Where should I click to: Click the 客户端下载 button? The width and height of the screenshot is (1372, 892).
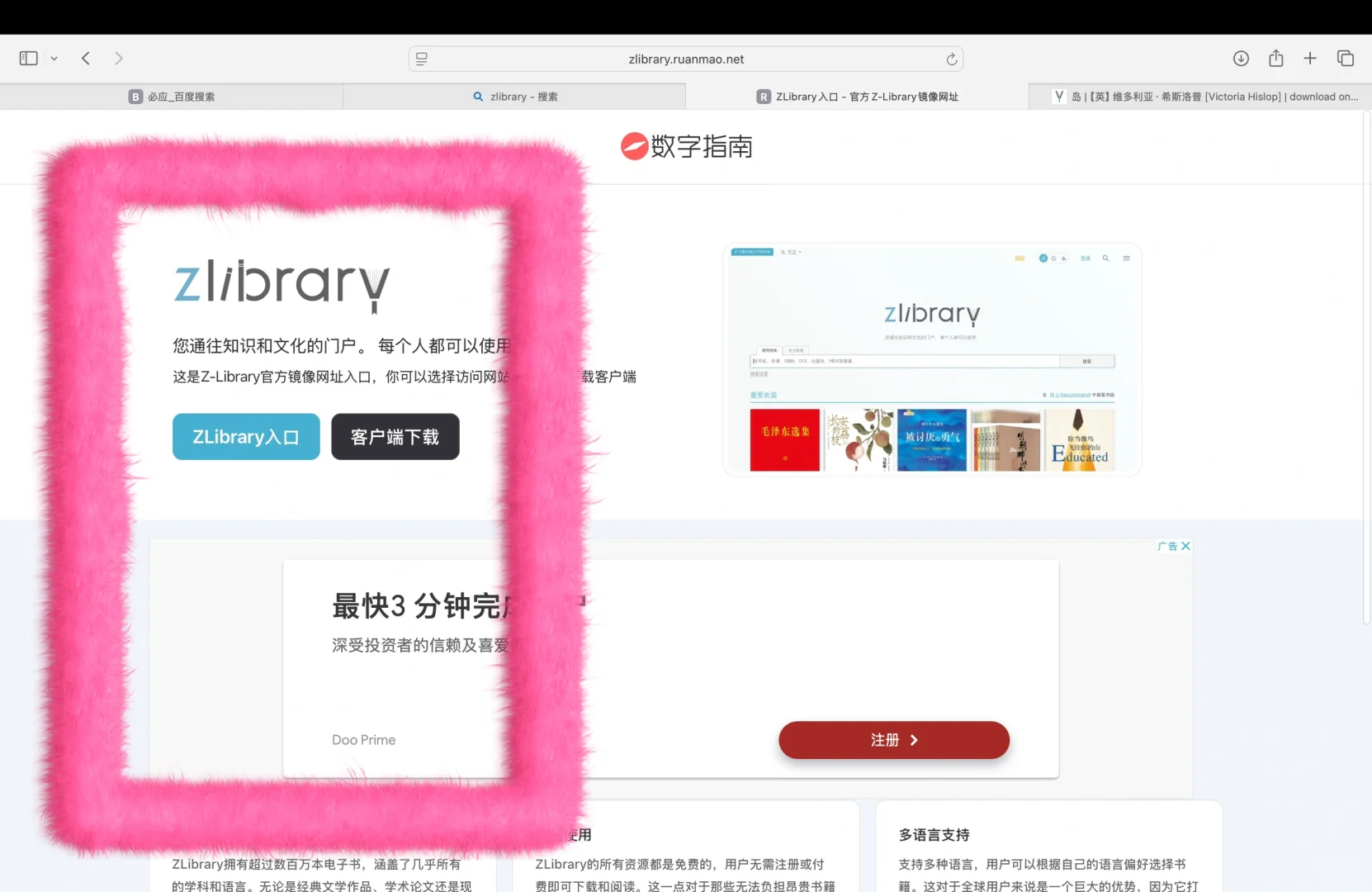tap(395, 437)
